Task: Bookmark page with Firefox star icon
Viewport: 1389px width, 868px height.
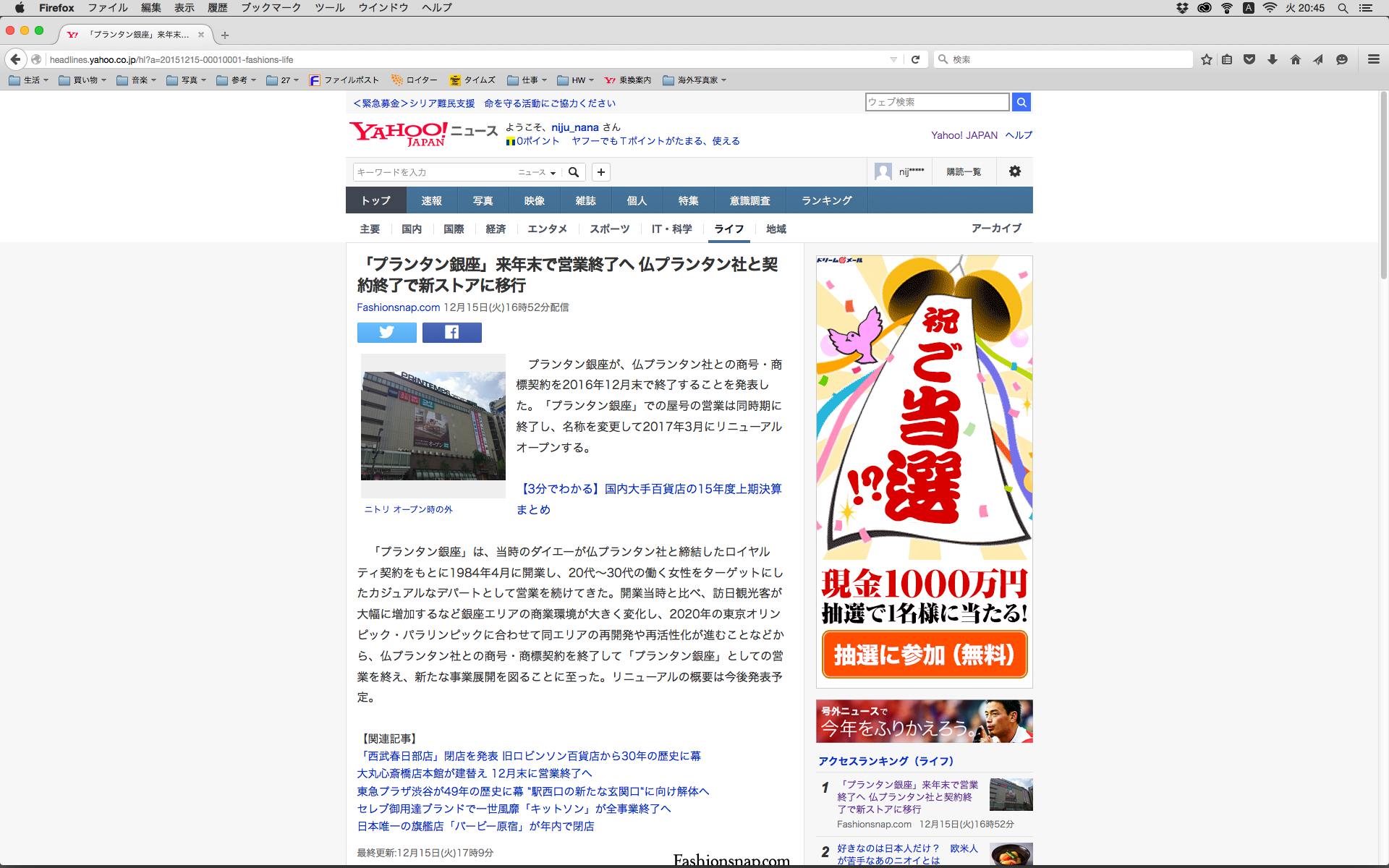Action: tap(1206, 59)
